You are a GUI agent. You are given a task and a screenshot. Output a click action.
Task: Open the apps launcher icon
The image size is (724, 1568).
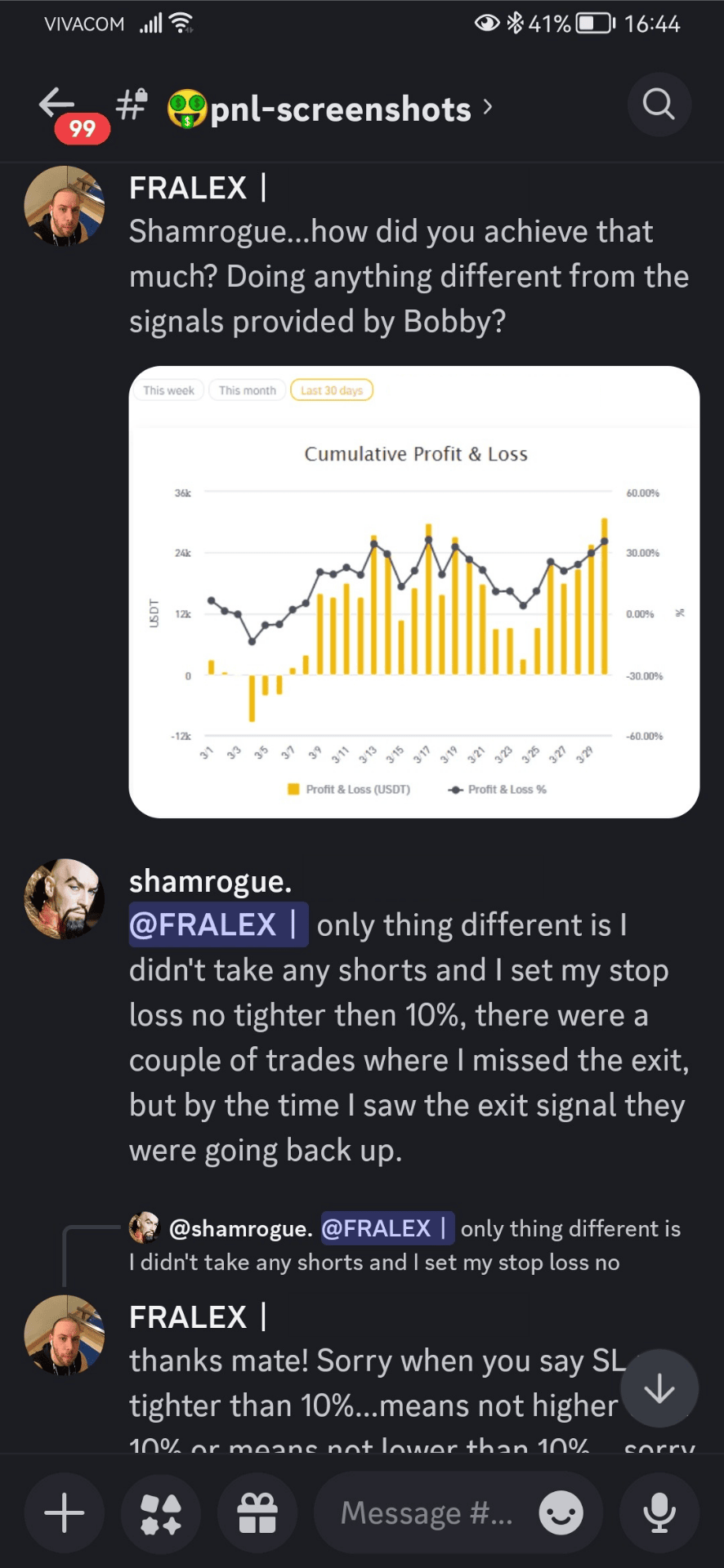tap(161, 1513)
